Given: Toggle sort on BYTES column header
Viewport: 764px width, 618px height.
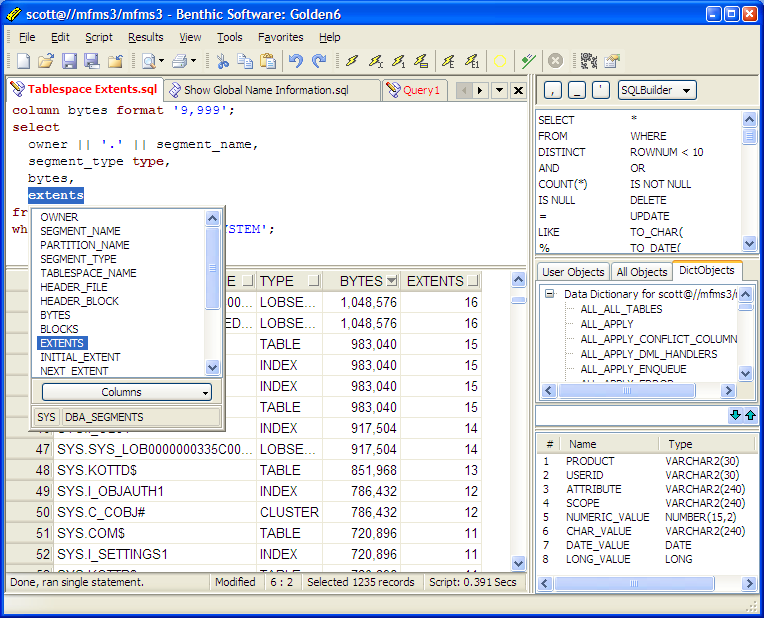Looking at the screenshot, I should (x=362, y=281).
